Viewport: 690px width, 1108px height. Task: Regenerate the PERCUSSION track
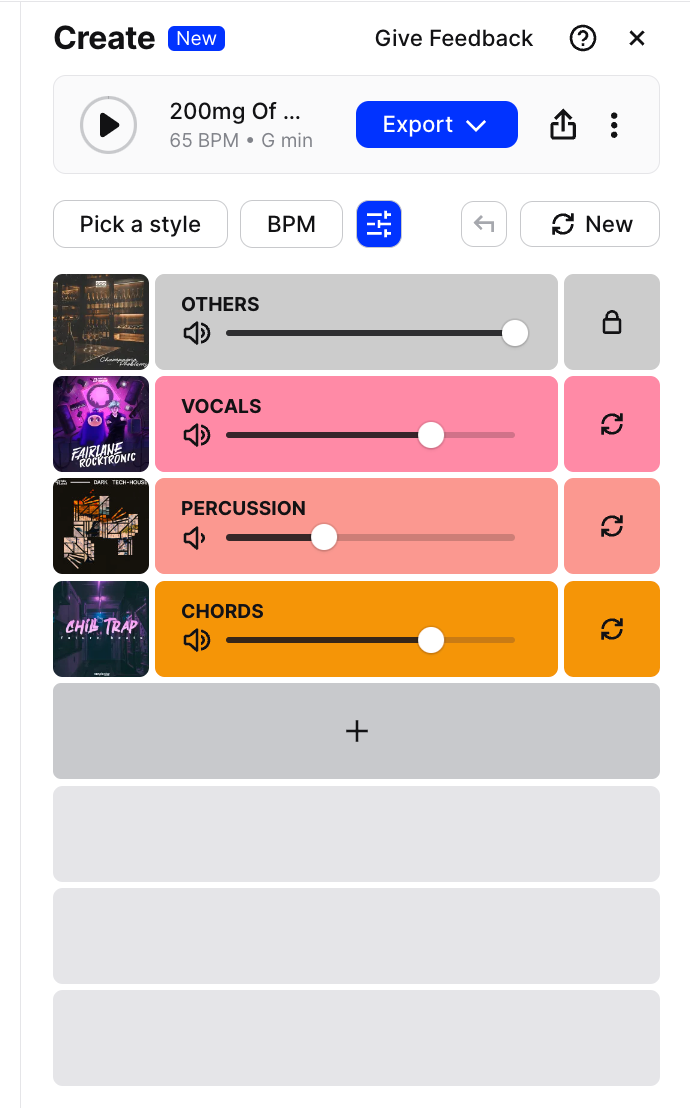click(611, 526)
